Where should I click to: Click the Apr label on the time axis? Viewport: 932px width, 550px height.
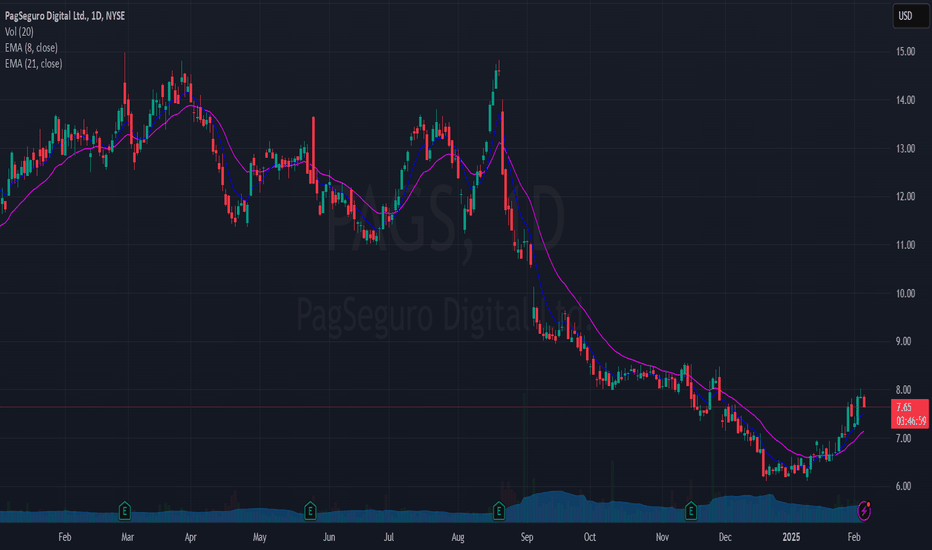tap(190, 537)
